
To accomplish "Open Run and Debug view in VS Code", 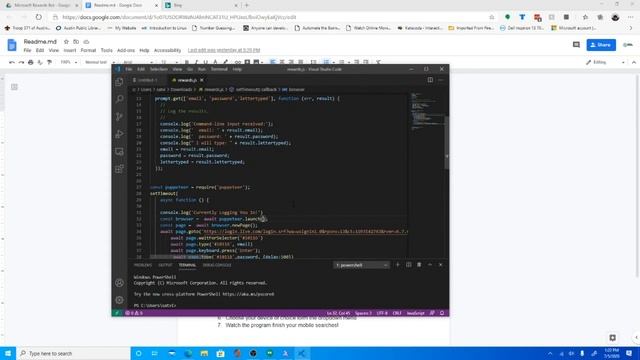I will pos(119,134).
